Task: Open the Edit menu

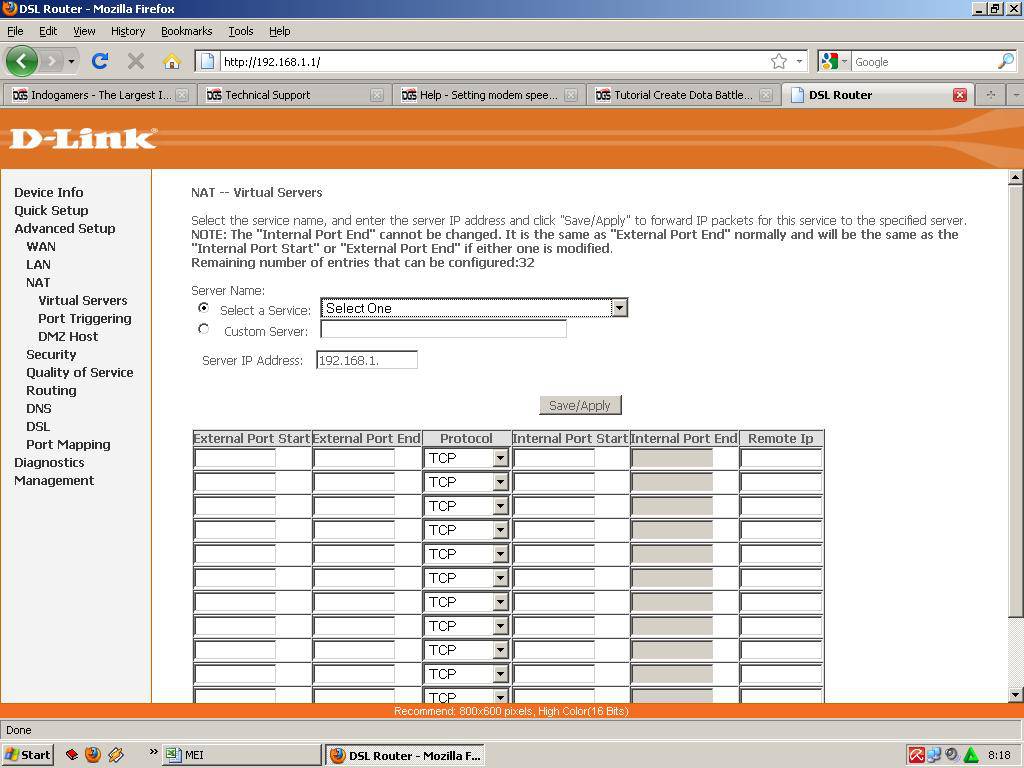Action: [x=48, y=31]
